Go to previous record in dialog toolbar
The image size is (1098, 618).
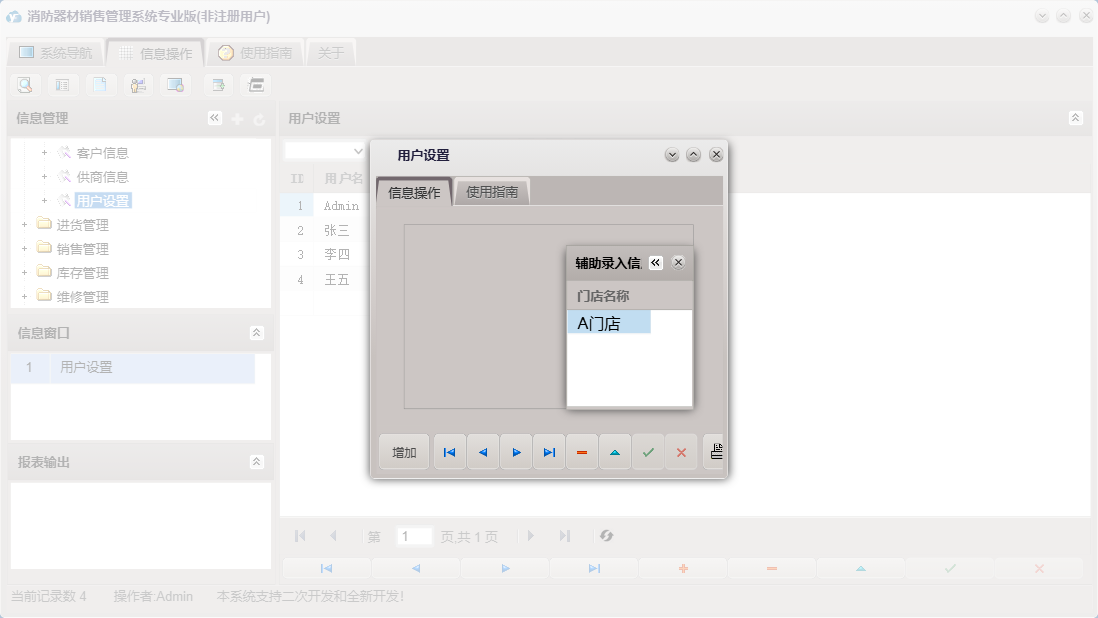(x=483, y=452)
